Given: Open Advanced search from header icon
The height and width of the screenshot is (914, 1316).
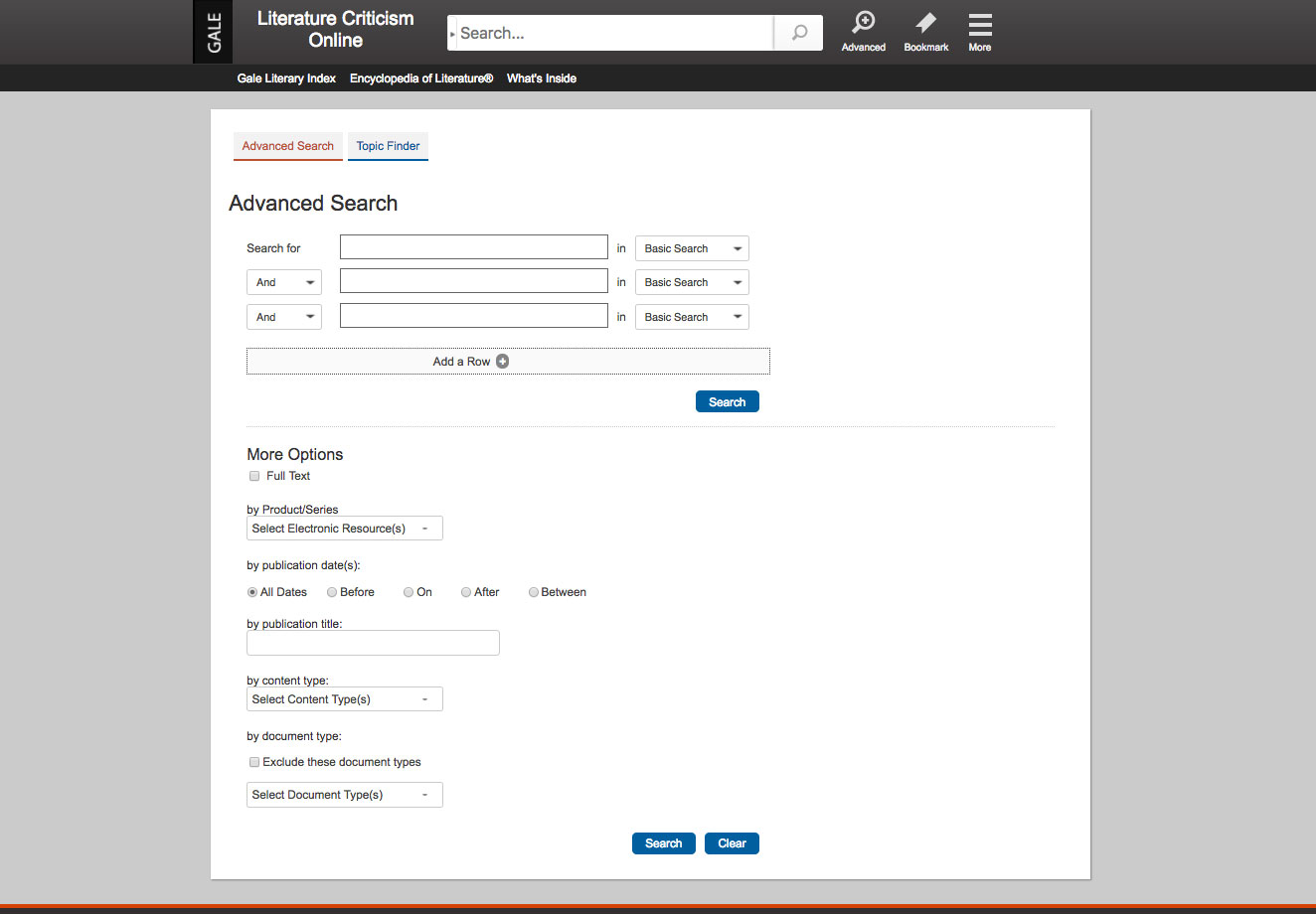Looking at the screenshot, I should (x=863, y=32).
